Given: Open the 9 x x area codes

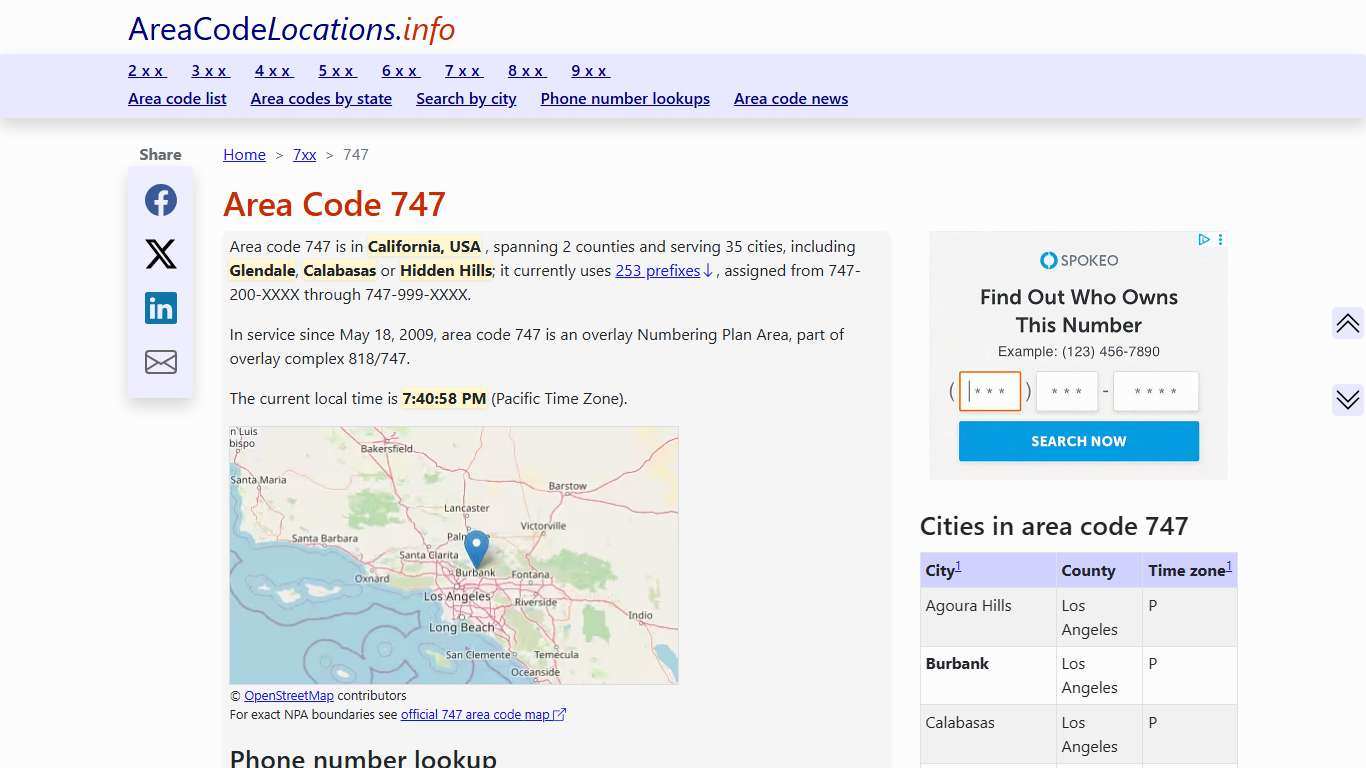Looking at the screenshot, I should (x=590, y=71).
